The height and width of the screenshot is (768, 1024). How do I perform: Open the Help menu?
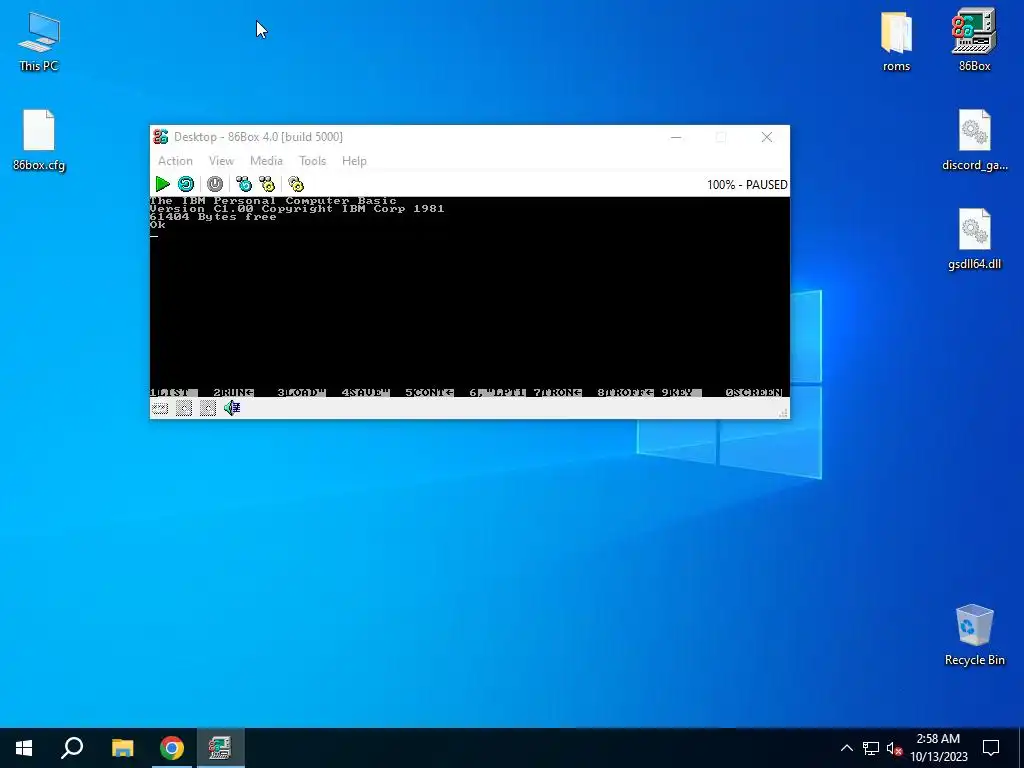click(x=354, y=161)
